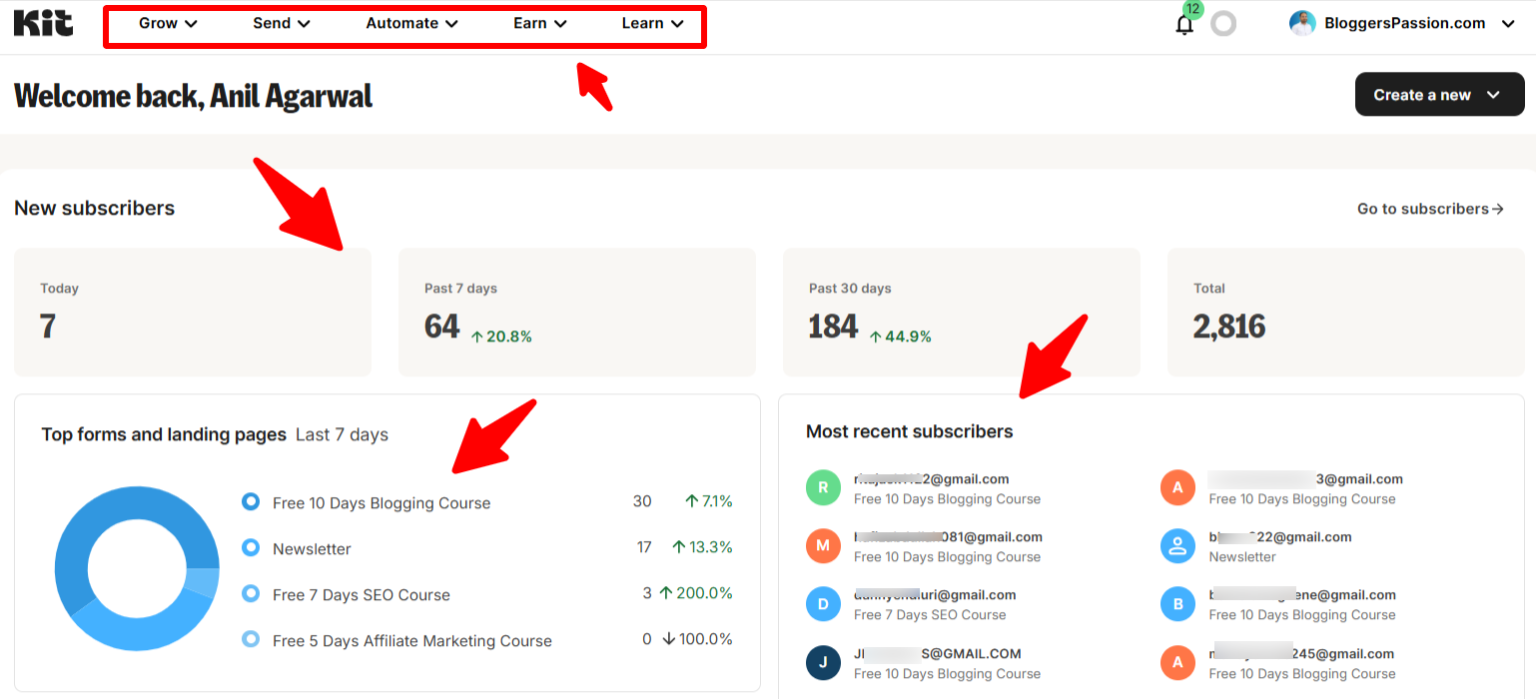Select the bullet marker next to Free 10 Days Blogging Course

coord(250,501)
